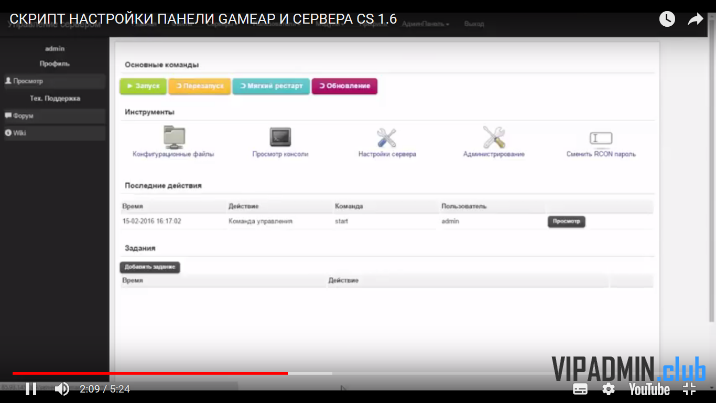Click Просмотр button in the start row
Screen dimensions: 716x403
[x=566, y=221]
